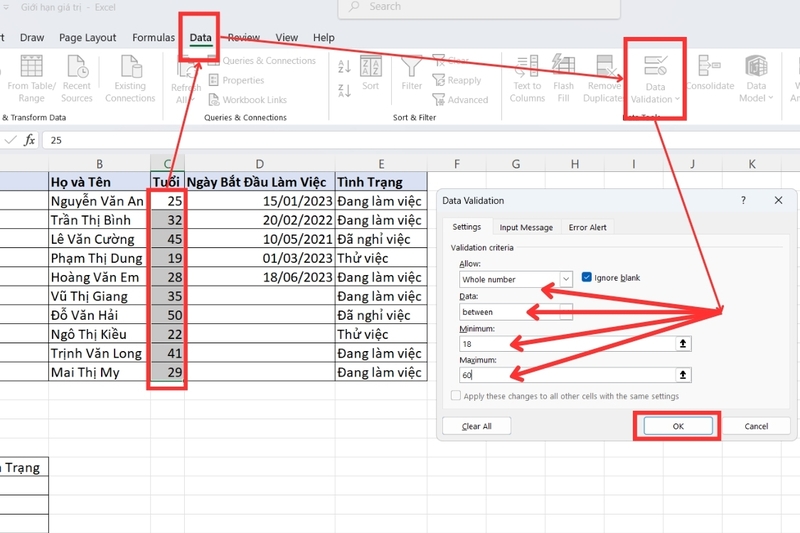Select column D header
The width and height of the screenshot is (800, 533).
click(x=259, y=164)
